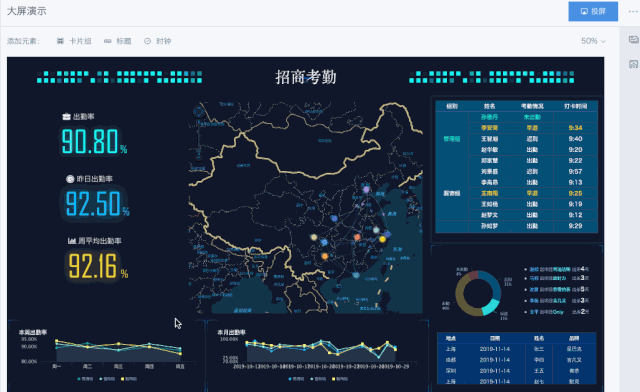Click the purple Beijing marker on map

click(366, 189)
